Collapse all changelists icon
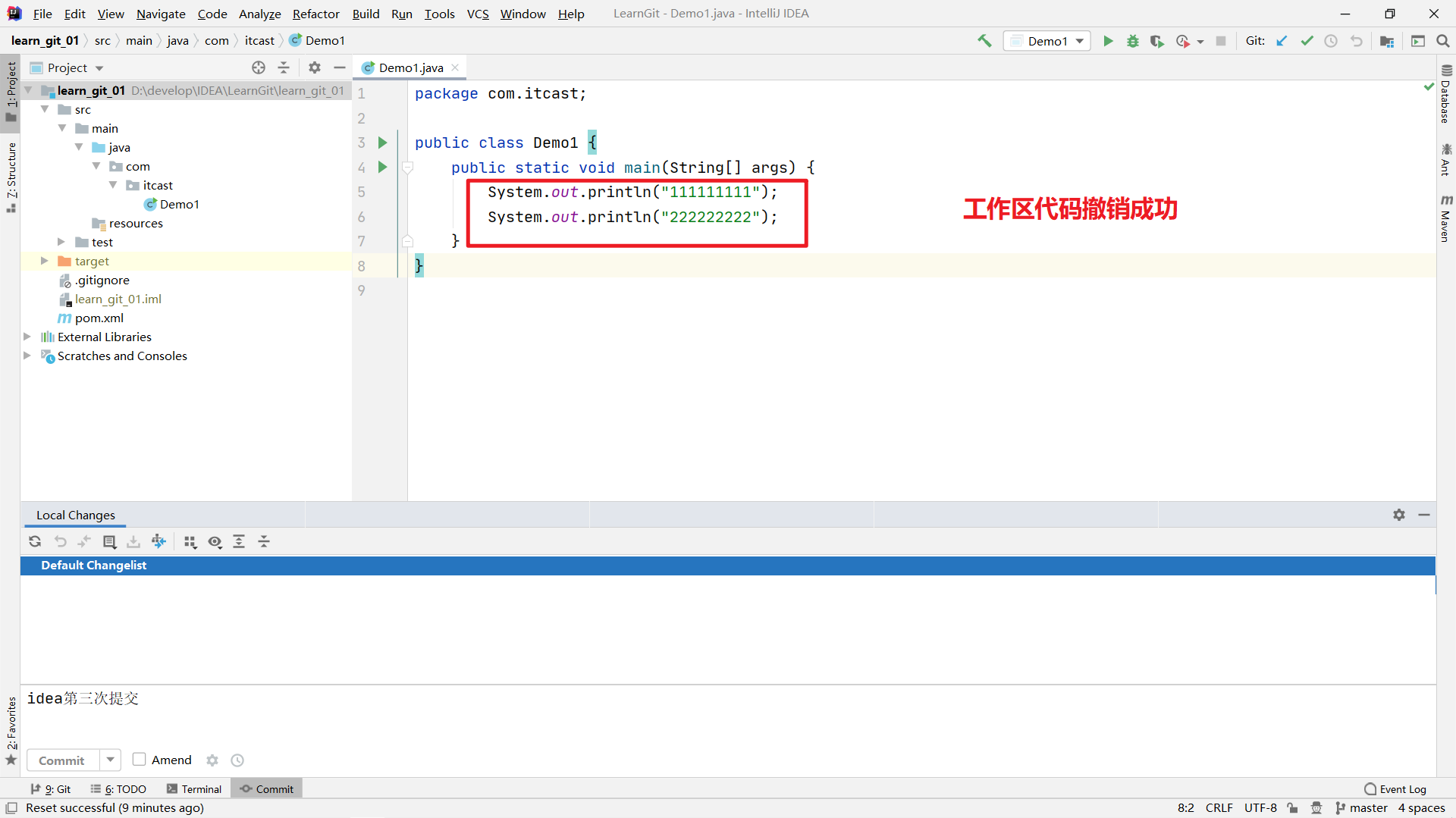 click(264, 541)
